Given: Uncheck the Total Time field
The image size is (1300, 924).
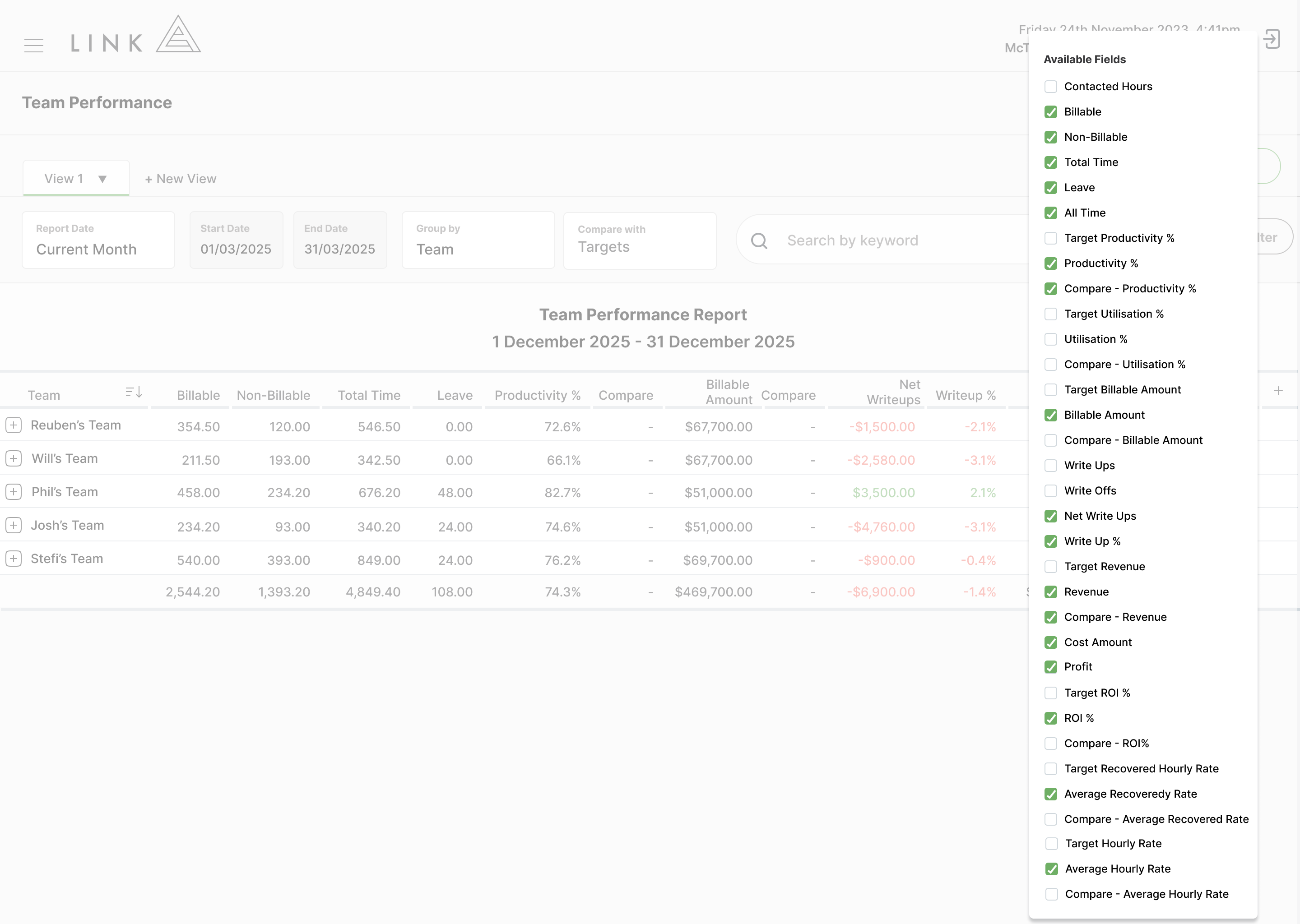Looking at the screenshot, I should point(1051,162).
